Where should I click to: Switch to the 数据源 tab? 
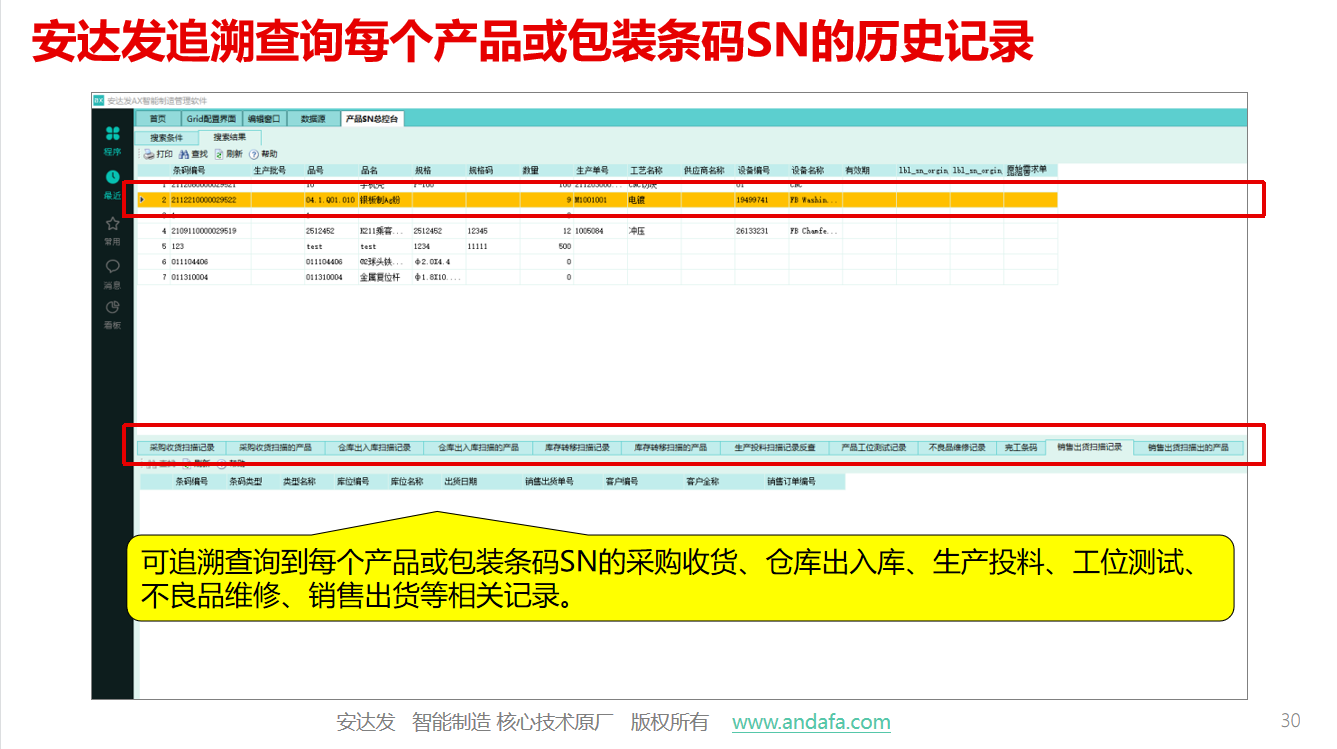point(313,119)
